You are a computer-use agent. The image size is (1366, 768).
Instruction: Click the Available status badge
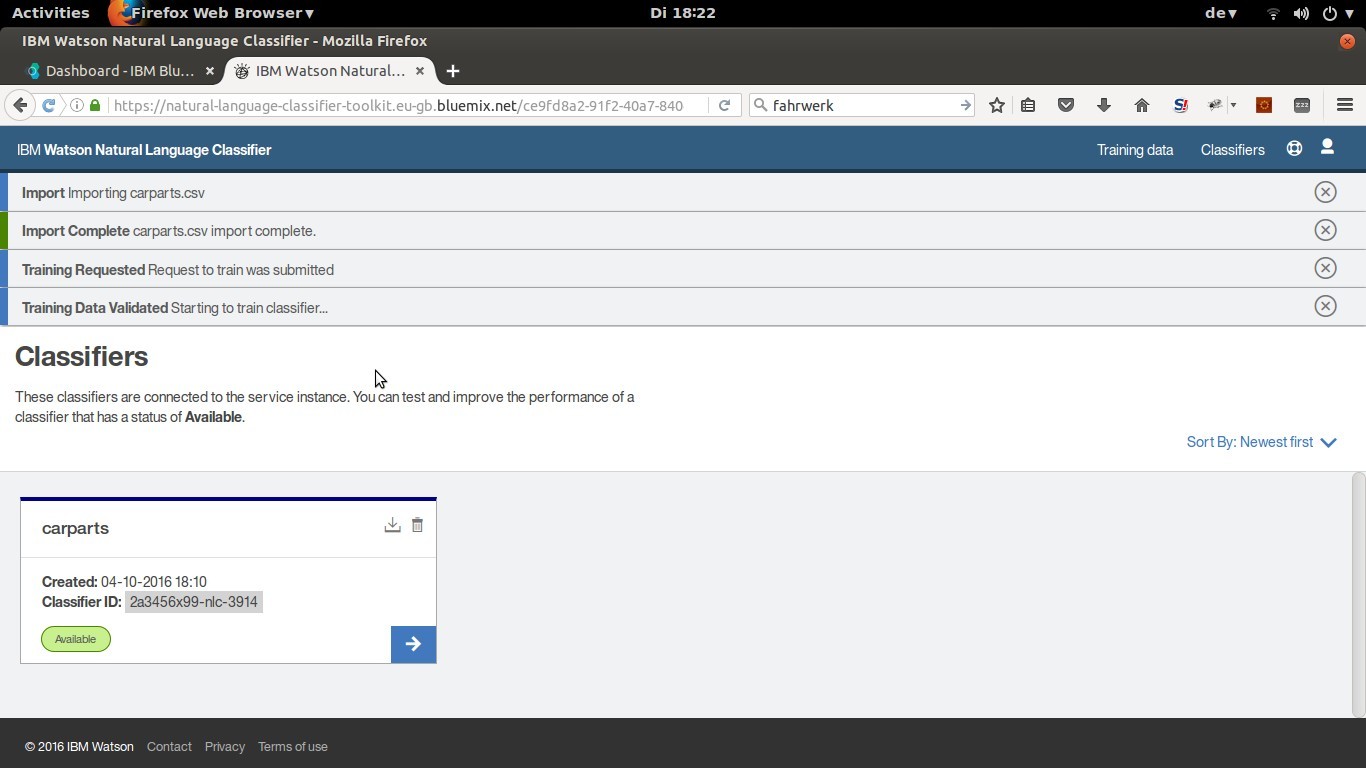coord(76,639)
